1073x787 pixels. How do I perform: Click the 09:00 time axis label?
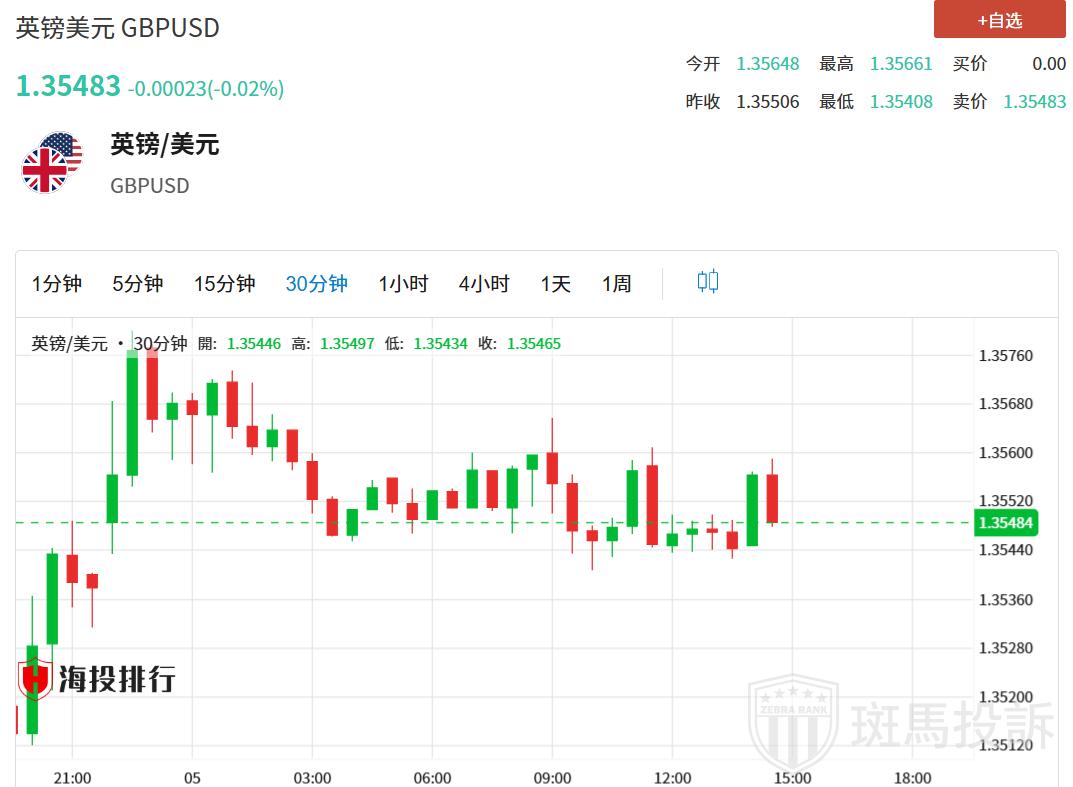pyautogui.click(x=552, y=778)
